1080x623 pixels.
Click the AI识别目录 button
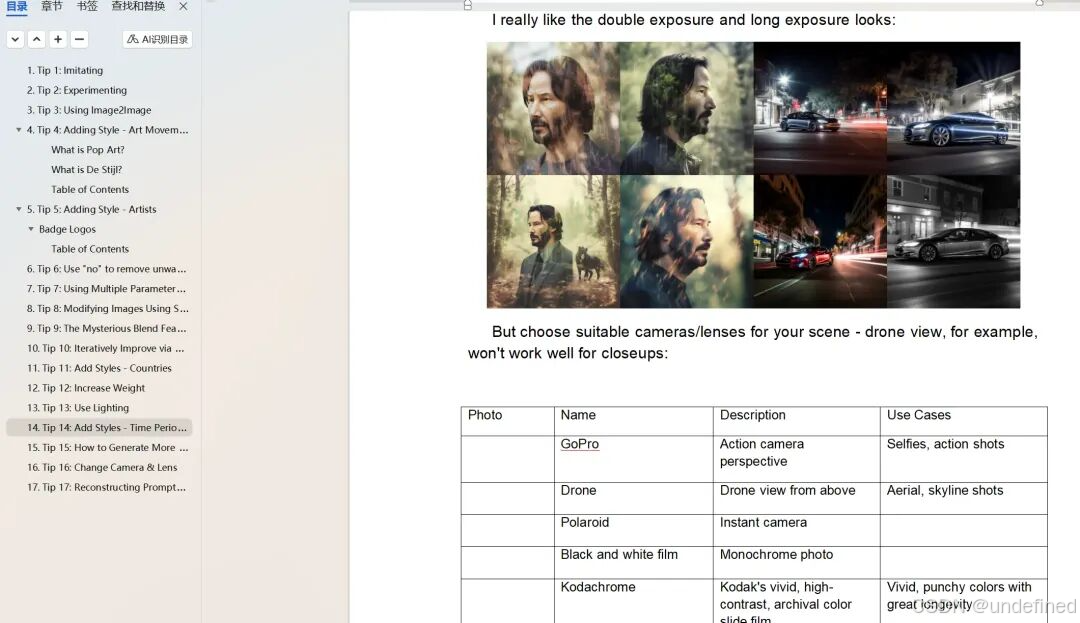[x=157, y=39]
